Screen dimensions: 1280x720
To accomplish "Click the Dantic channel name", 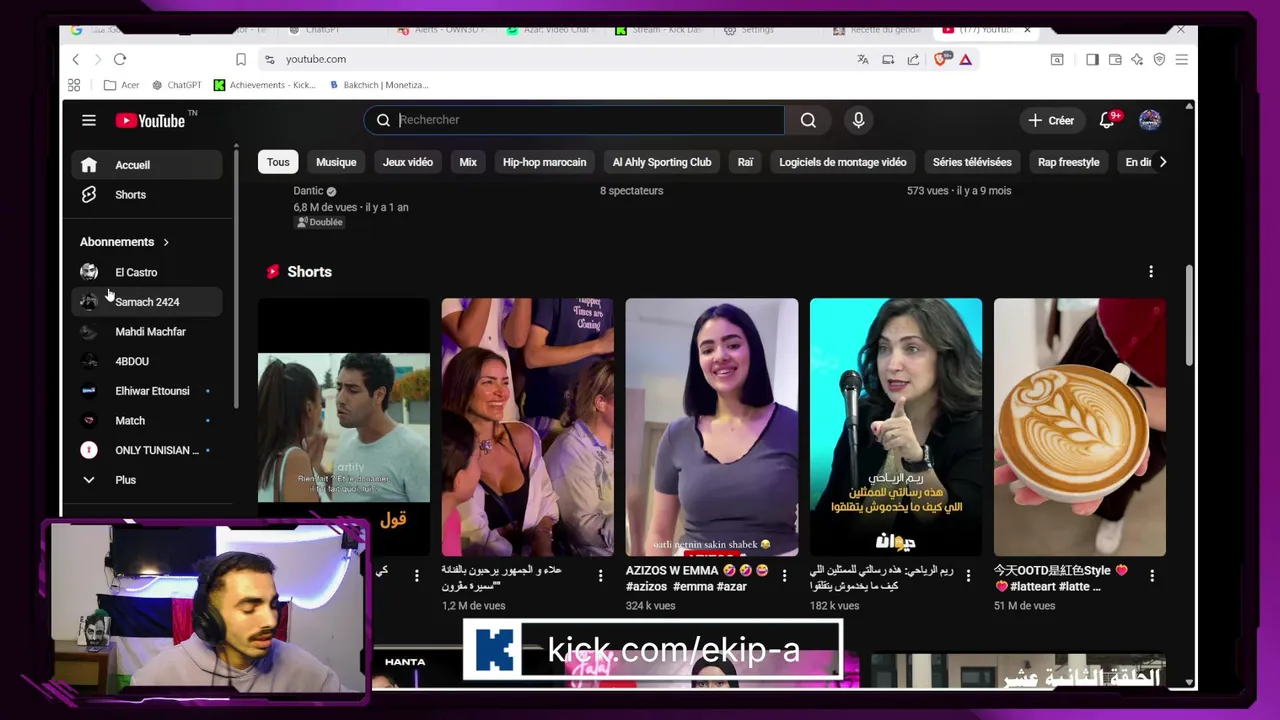I will (x=308, y=191).
